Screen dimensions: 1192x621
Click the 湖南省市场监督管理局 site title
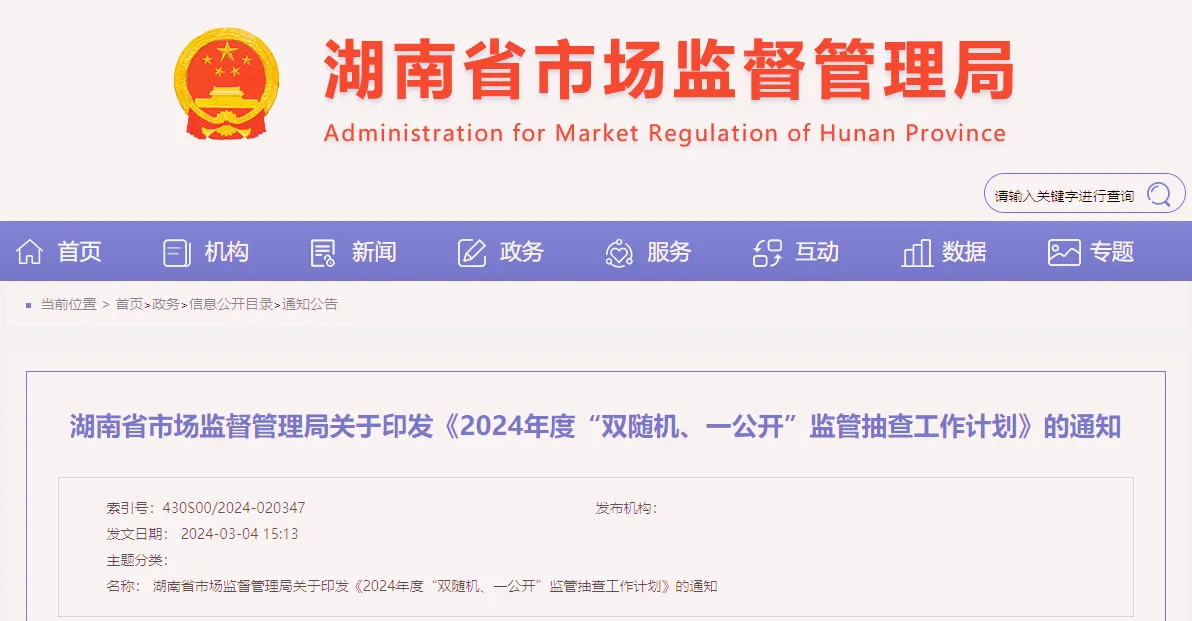pyautogui.click(x=669, y=70)
